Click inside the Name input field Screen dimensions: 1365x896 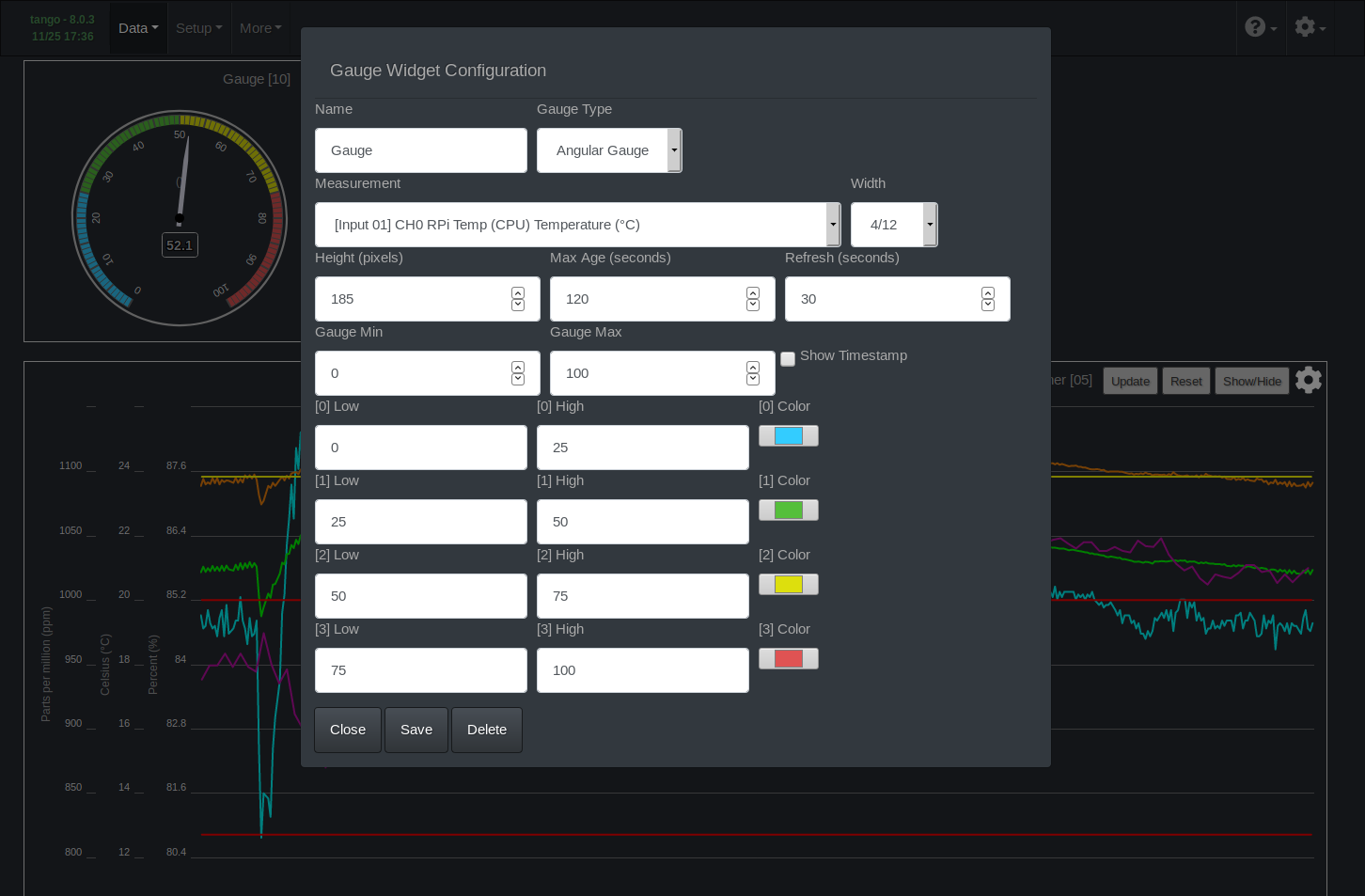click(x=420, y=149)
